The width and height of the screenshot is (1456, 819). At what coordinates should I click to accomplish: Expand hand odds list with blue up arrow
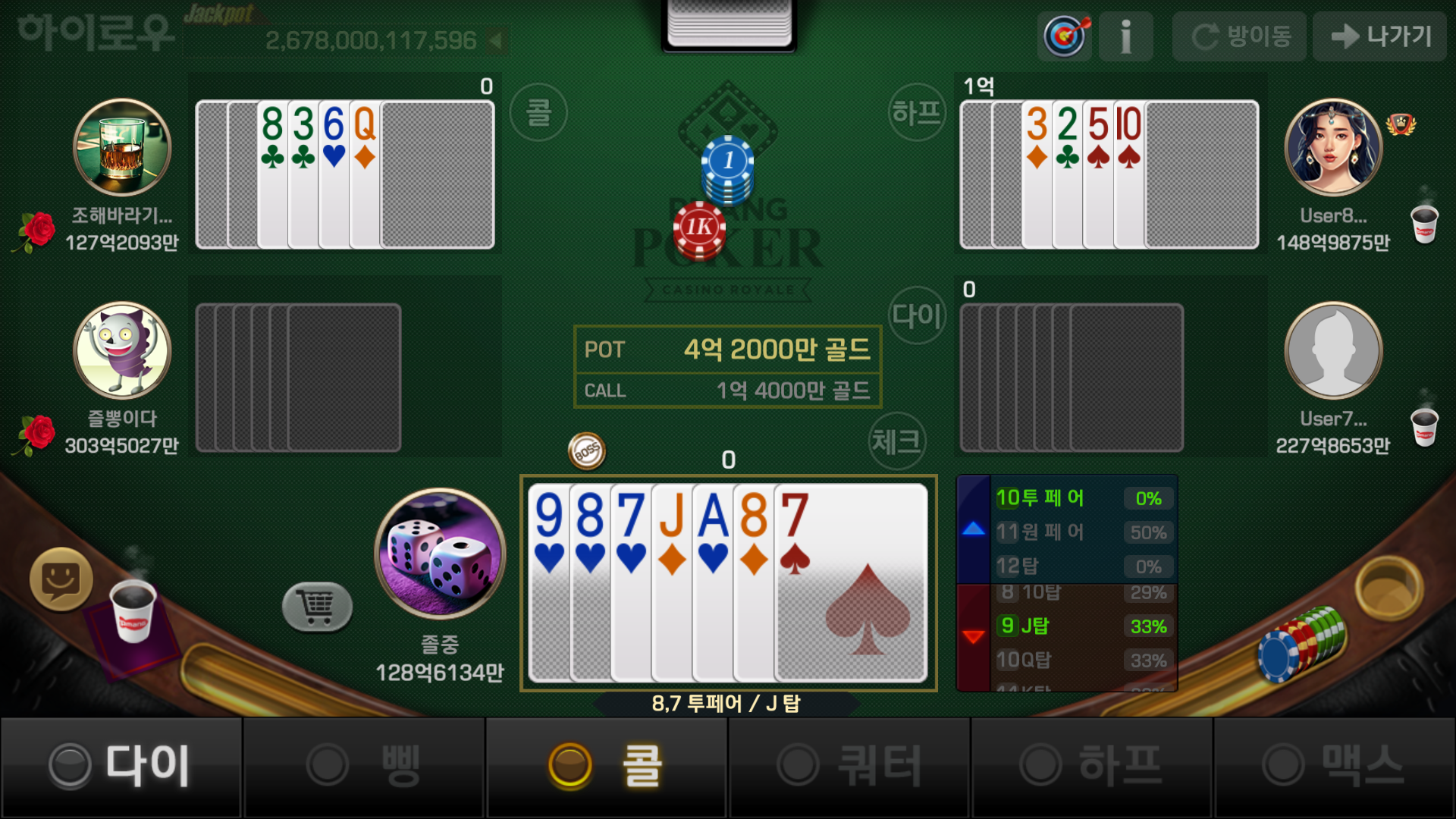(974, 529)
